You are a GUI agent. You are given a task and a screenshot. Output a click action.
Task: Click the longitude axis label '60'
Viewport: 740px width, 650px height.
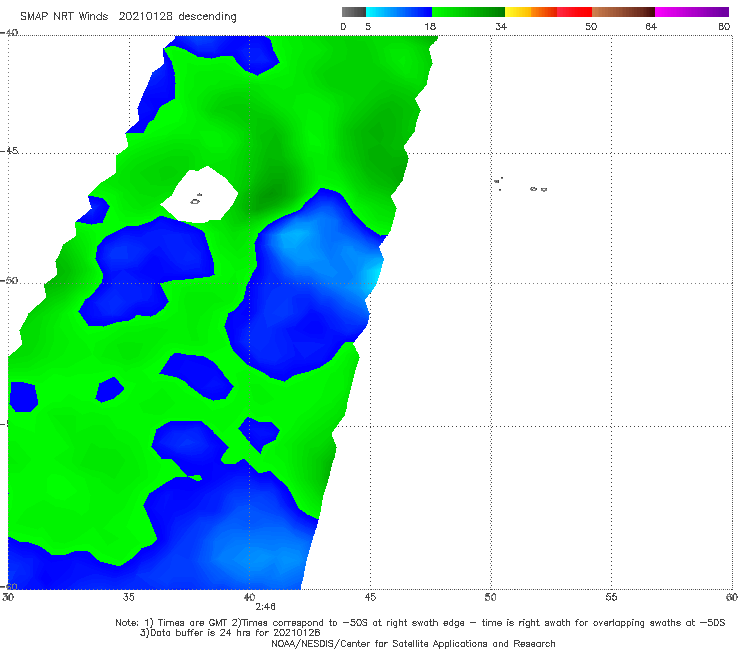(x=732, y=598)
